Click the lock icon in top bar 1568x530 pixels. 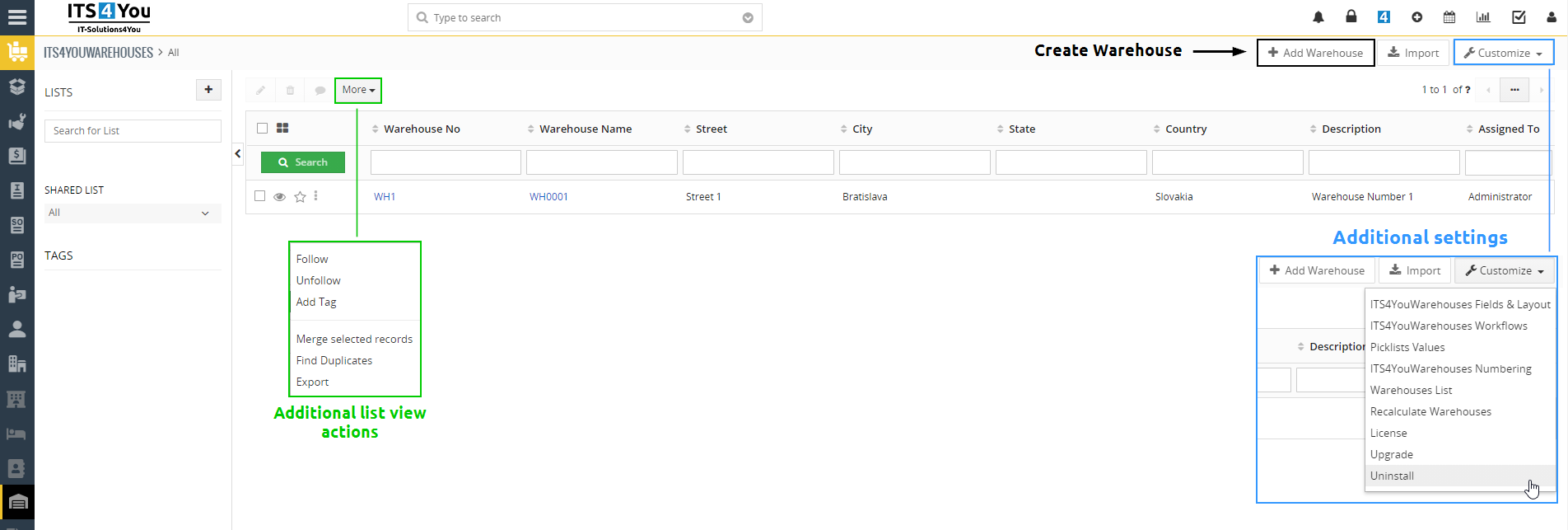pyautogui.click(x=1351, y=16)
